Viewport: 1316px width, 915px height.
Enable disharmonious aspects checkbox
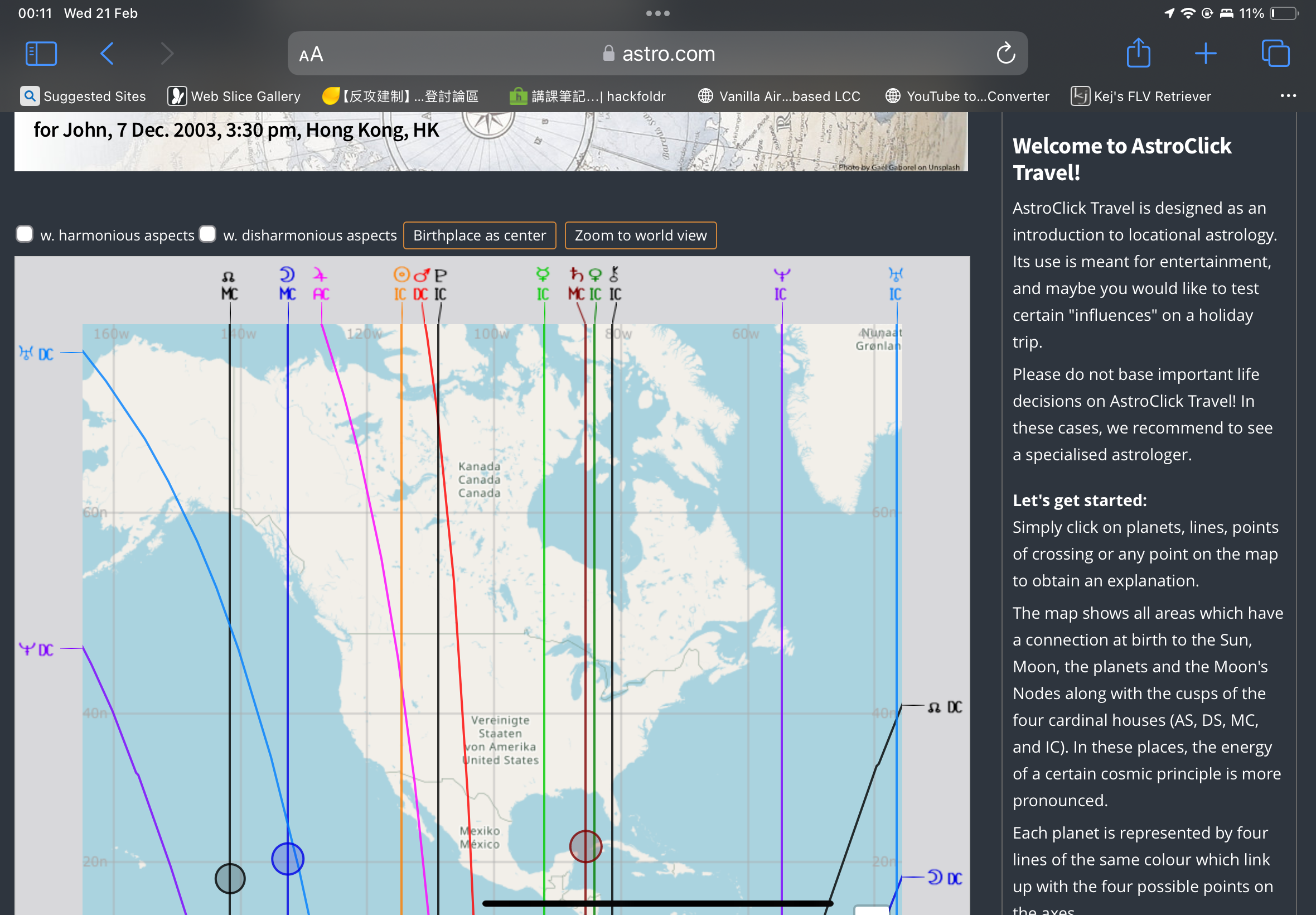[207, 234]
